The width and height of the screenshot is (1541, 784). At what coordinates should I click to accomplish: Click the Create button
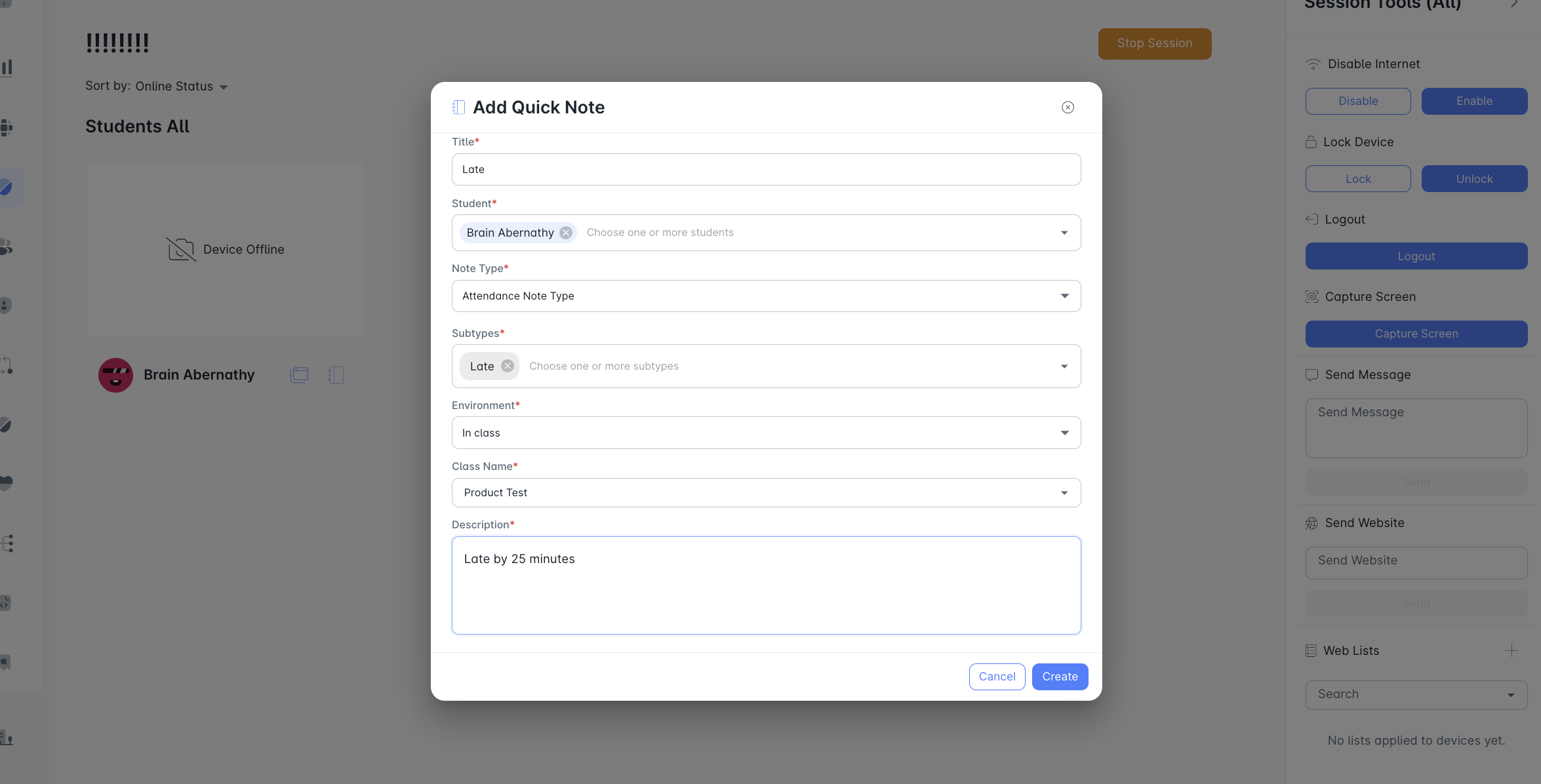click(x=1060, y=676)
